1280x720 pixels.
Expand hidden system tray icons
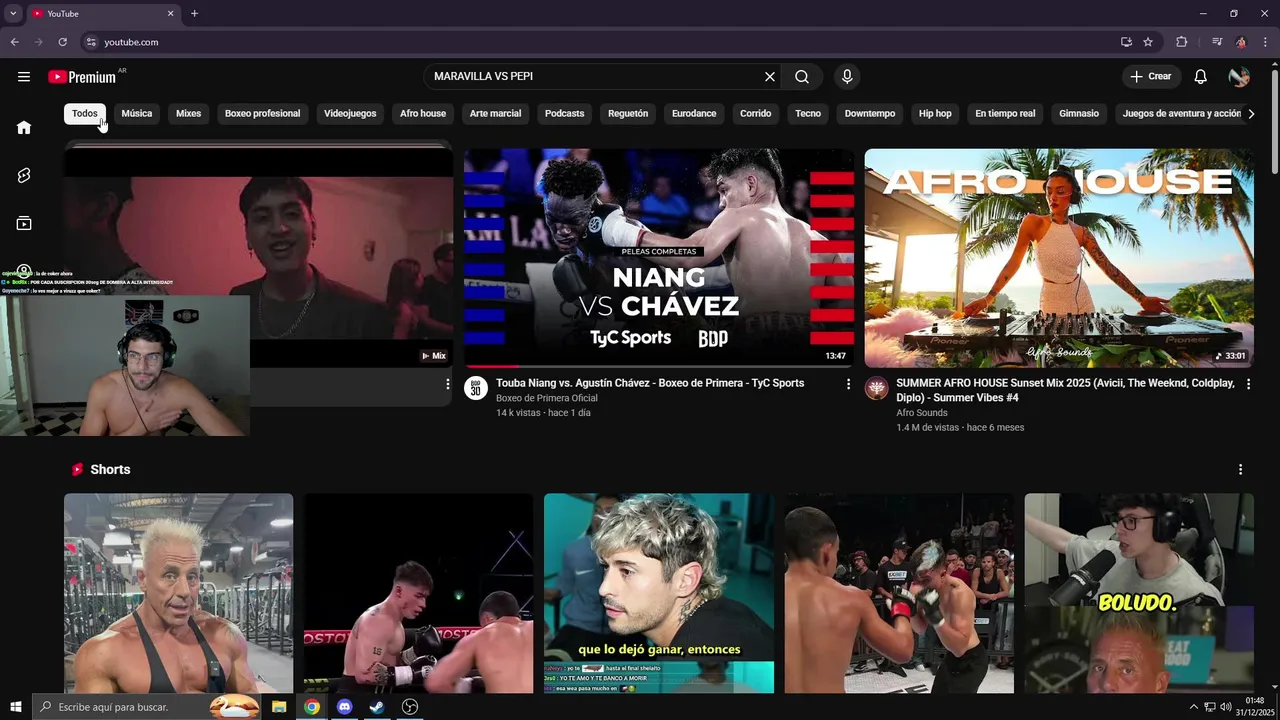[1193, 707]
